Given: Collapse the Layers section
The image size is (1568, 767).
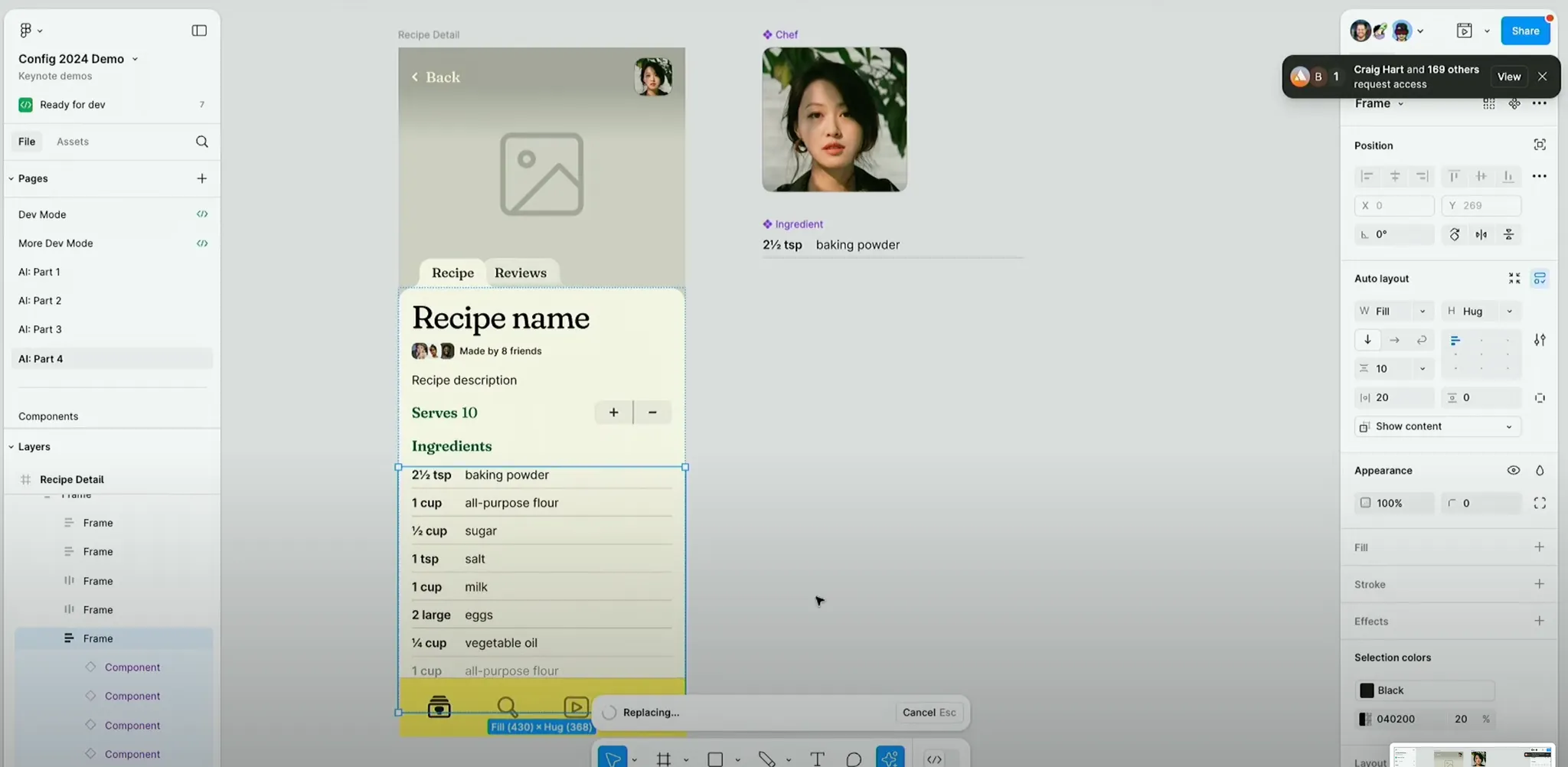Looking at the screenshot, I should (11, 447).
